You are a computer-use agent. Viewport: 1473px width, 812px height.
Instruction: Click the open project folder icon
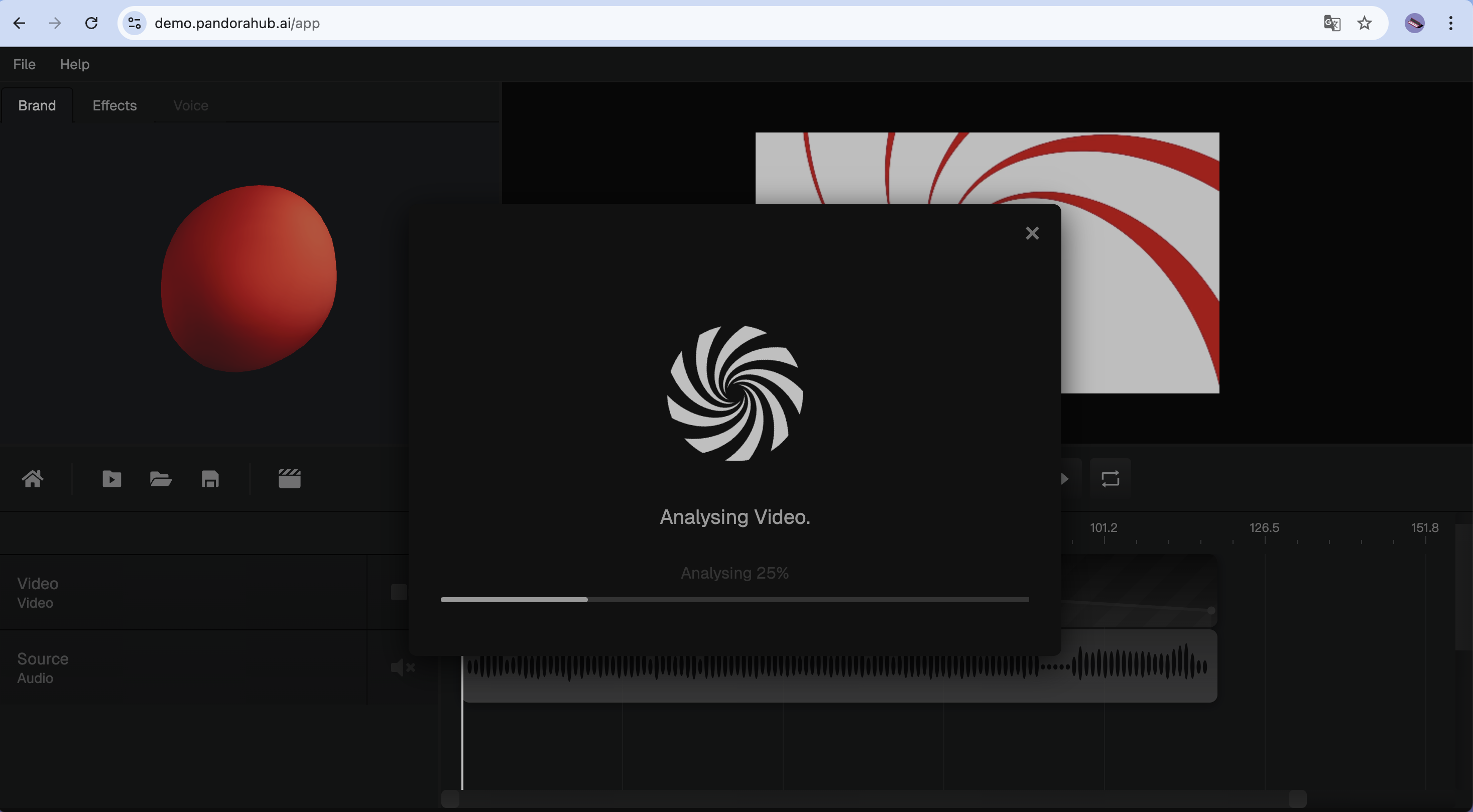pos(161,479)
